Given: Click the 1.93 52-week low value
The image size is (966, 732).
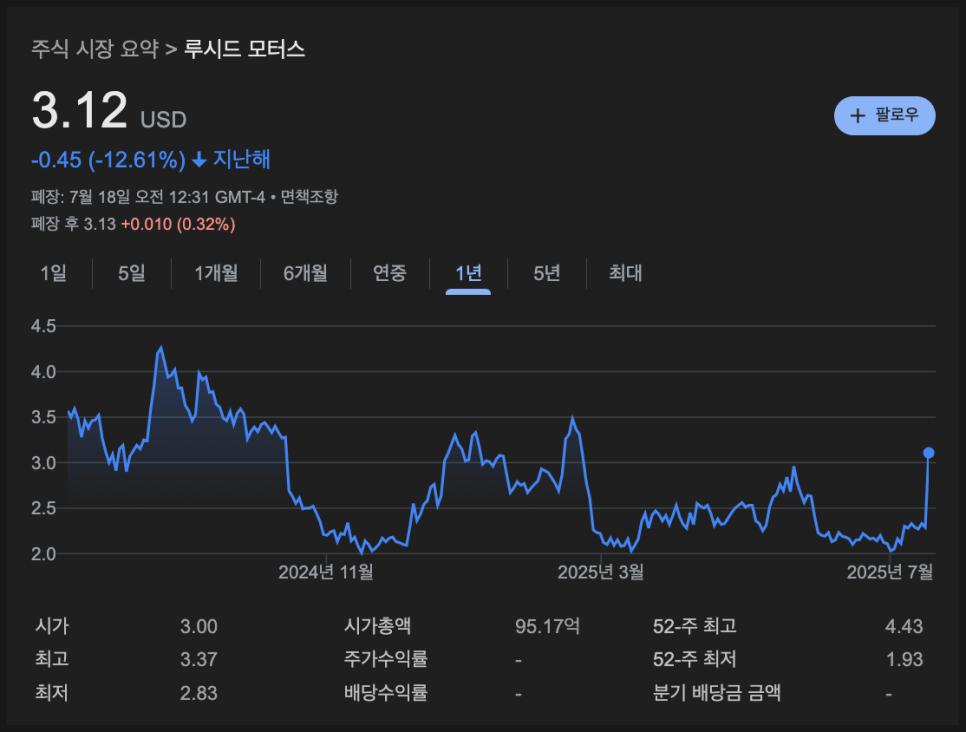Looking at the screenshot, I should coord(904,659).
